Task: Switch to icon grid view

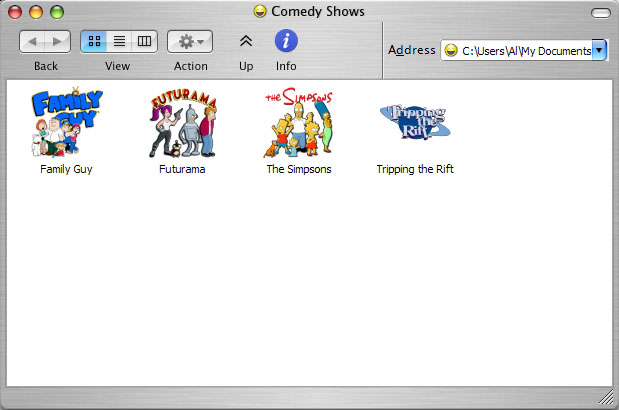Action: [94, 41]
